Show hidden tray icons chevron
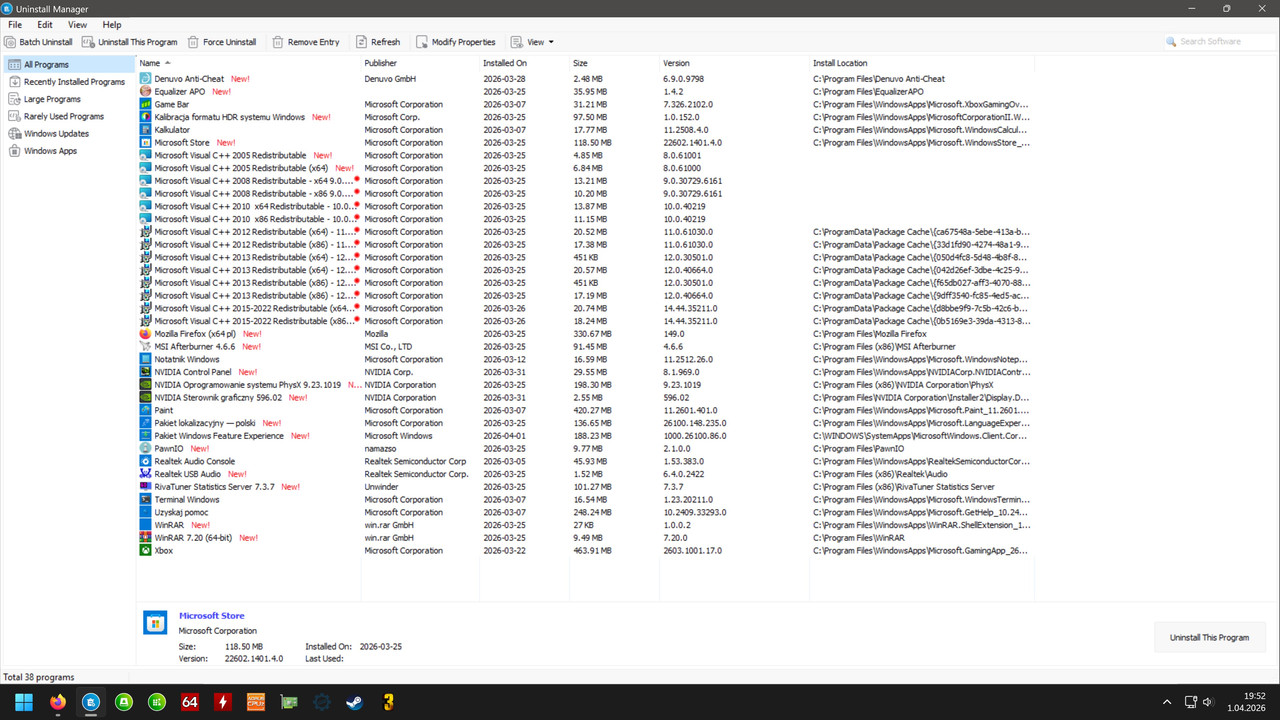The height and width of the screenshot is (720, 1280). (1167, 702)
